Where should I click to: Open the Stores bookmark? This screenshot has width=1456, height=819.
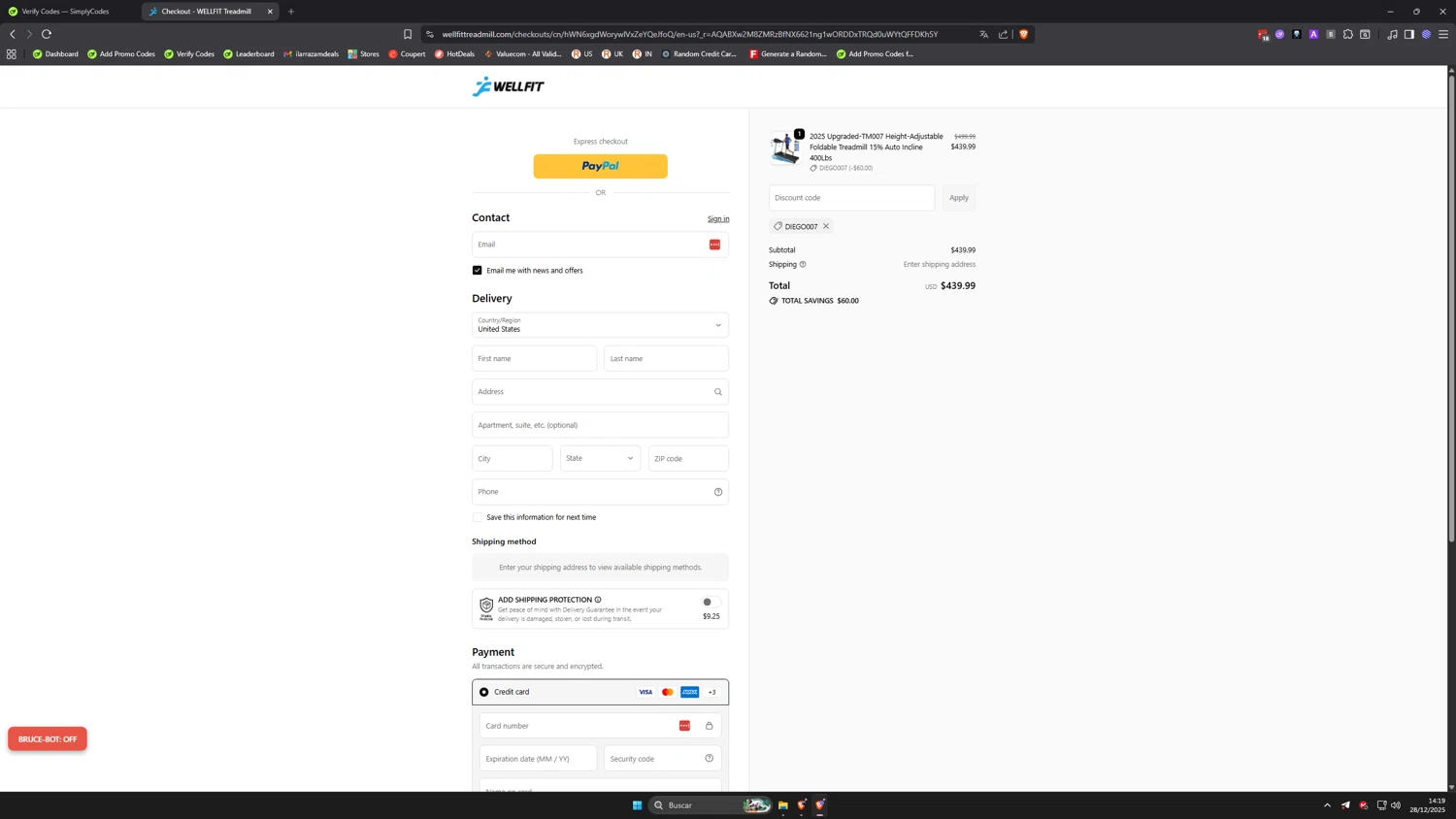coord(364,54)
